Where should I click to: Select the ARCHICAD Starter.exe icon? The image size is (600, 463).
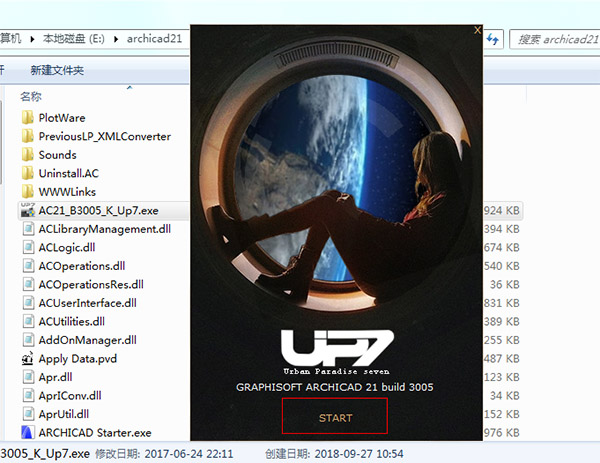tap(28, 432)
